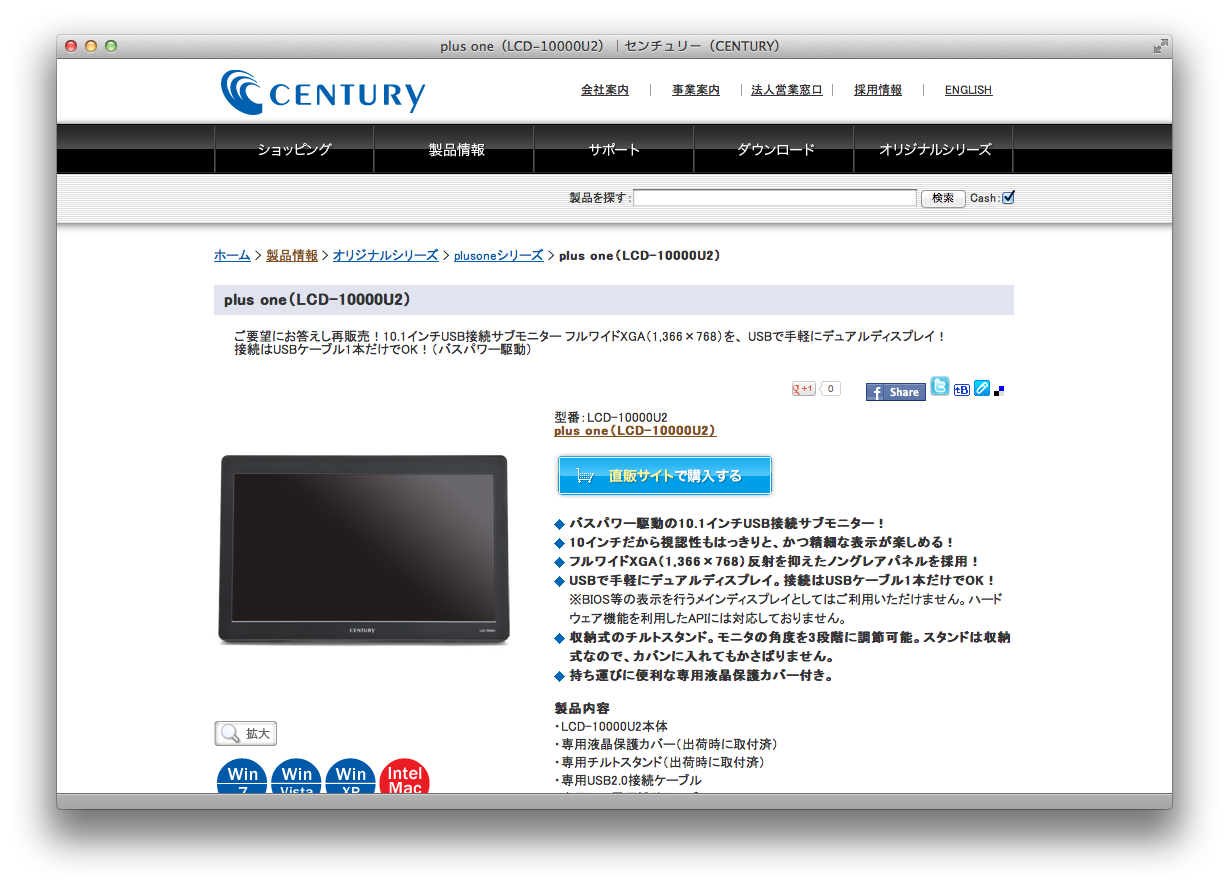
Task: Open オリジナルシリーズ in the breadcrumb
Action: [x=385, y=256]
